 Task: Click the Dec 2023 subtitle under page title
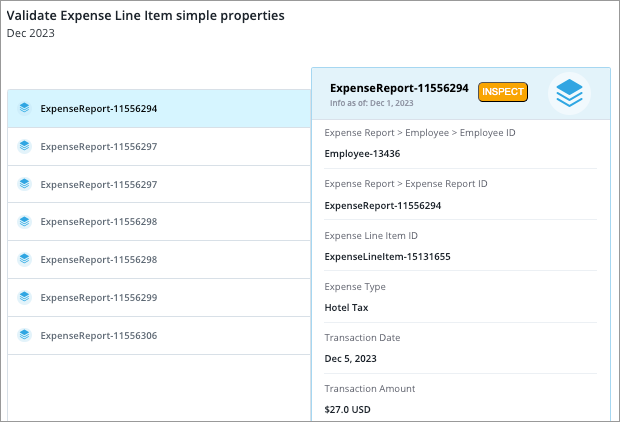[x=31, y=33]
